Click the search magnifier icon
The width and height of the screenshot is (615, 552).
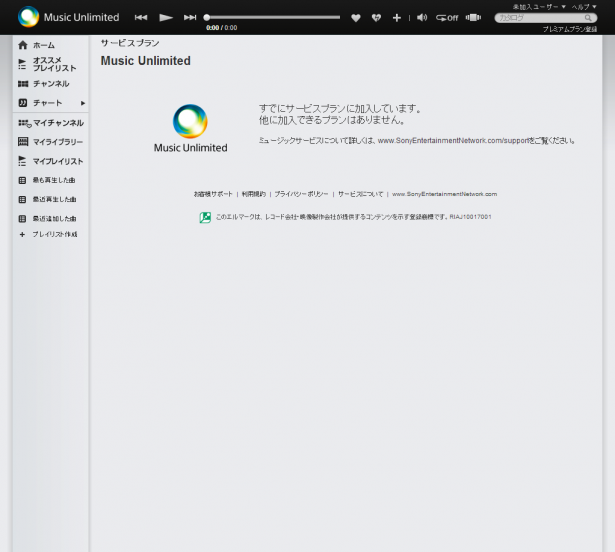pyautogui.click(x=588, y=18)
